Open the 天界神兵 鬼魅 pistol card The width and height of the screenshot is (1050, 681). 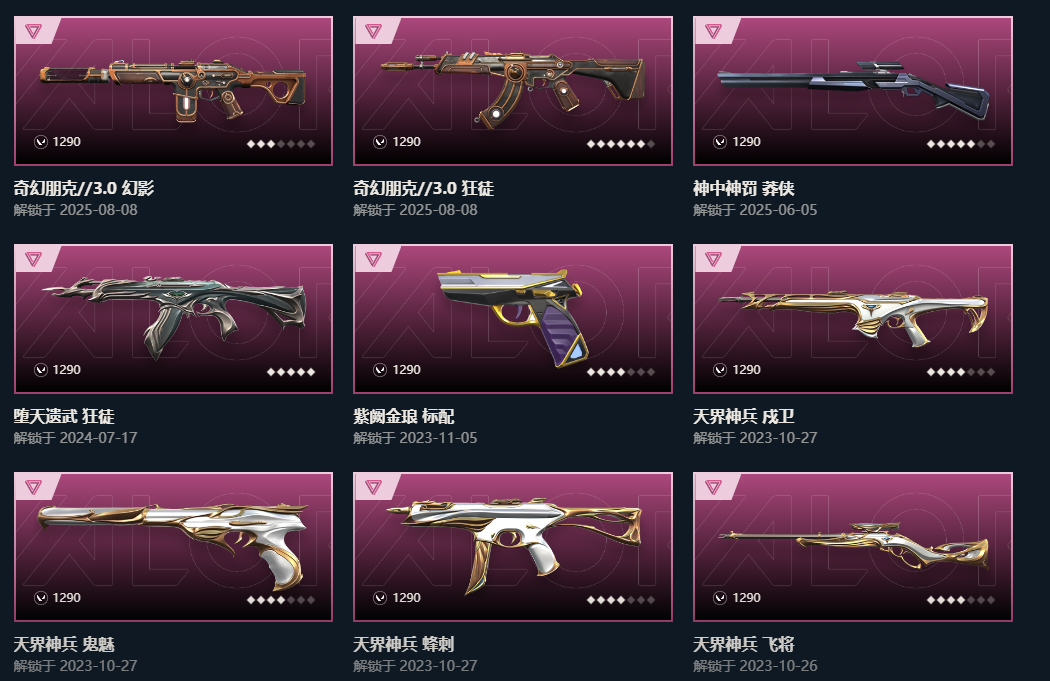pos(173,547)
